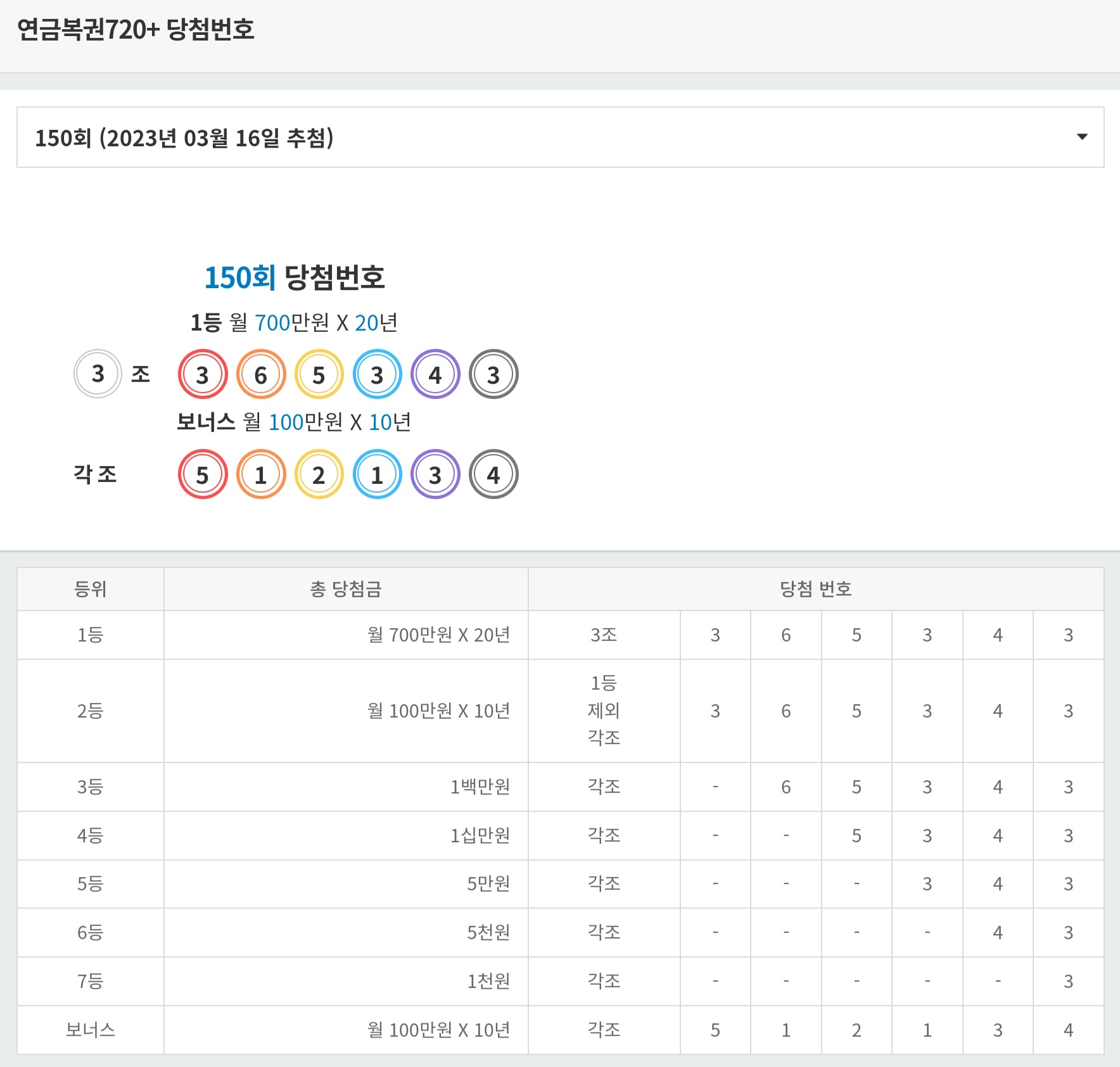This screenshot has width=1120, height=1067.
Task: Click the 등위 column header
Action: (91, 589)
